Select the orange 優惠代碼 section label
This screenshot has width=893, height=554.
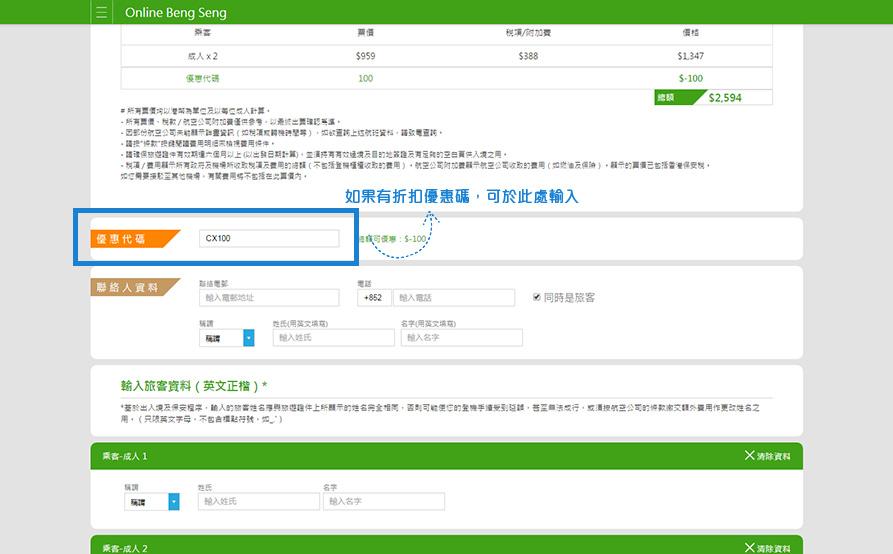tap(134, 239)
